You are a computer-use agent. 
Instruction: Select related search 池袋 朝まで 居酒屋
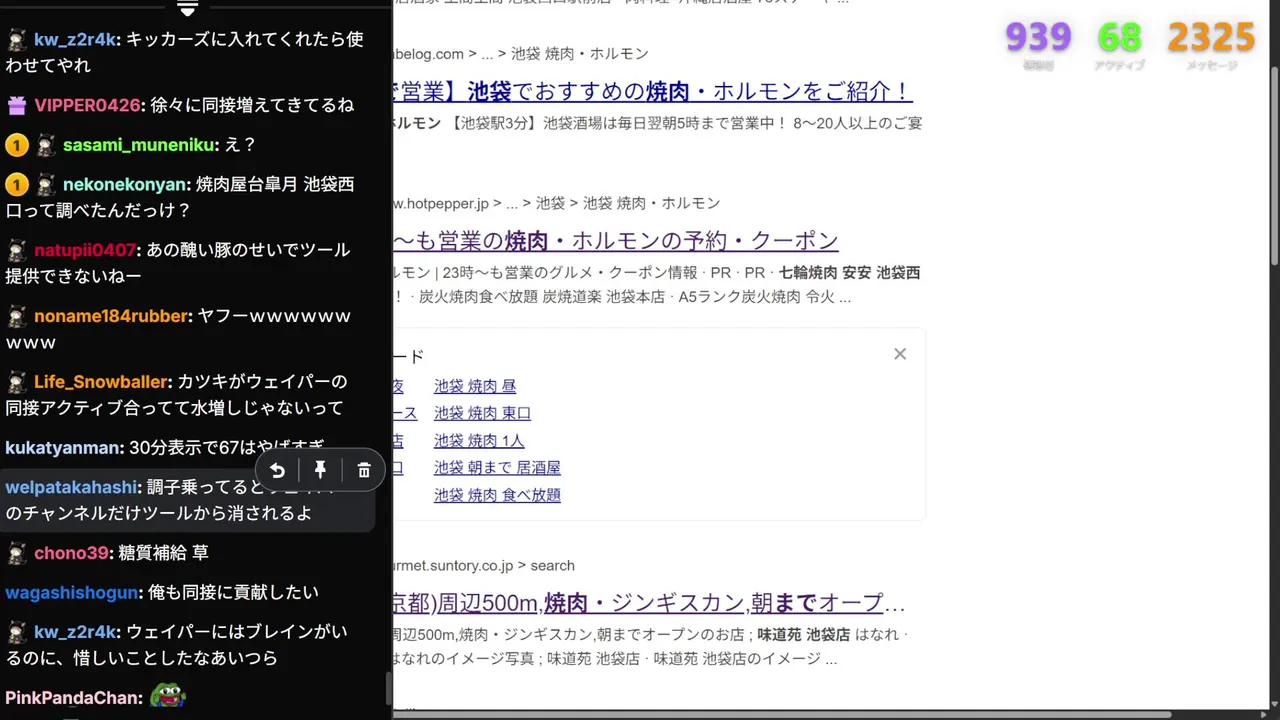coord(497,468)
